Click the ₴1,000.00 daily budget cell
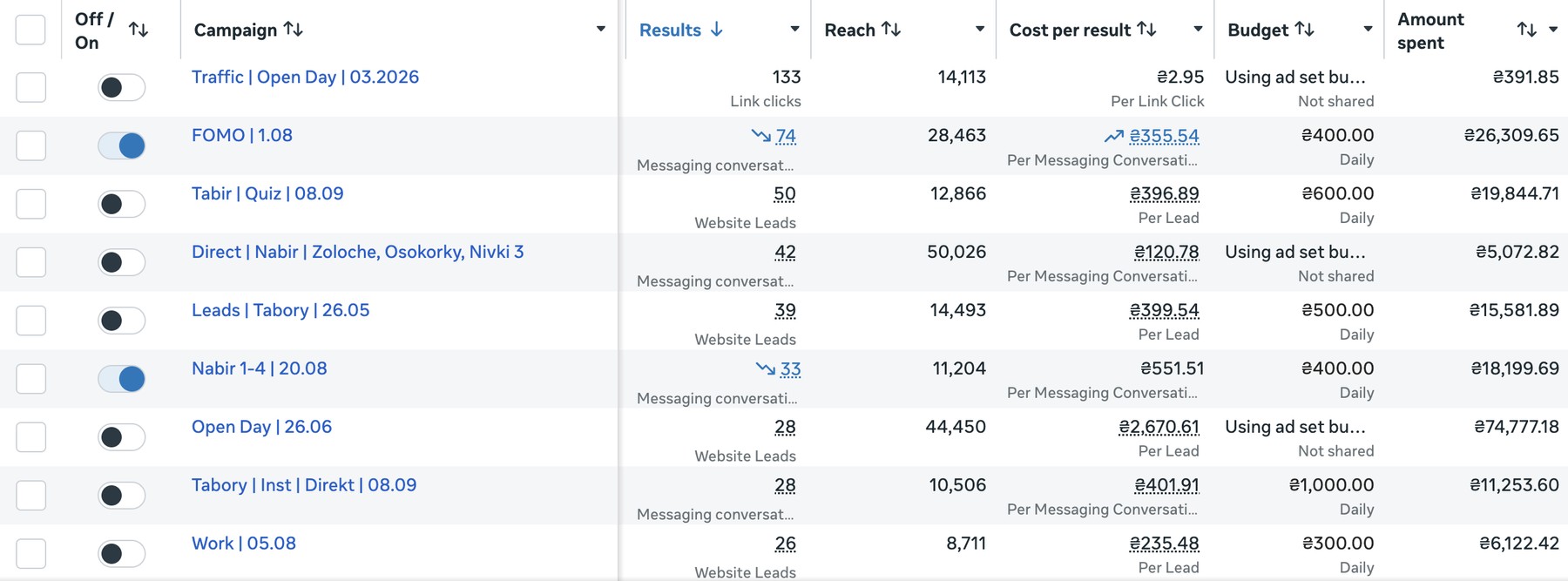This screenshot has width=1568, height=581. (1331, 485)
